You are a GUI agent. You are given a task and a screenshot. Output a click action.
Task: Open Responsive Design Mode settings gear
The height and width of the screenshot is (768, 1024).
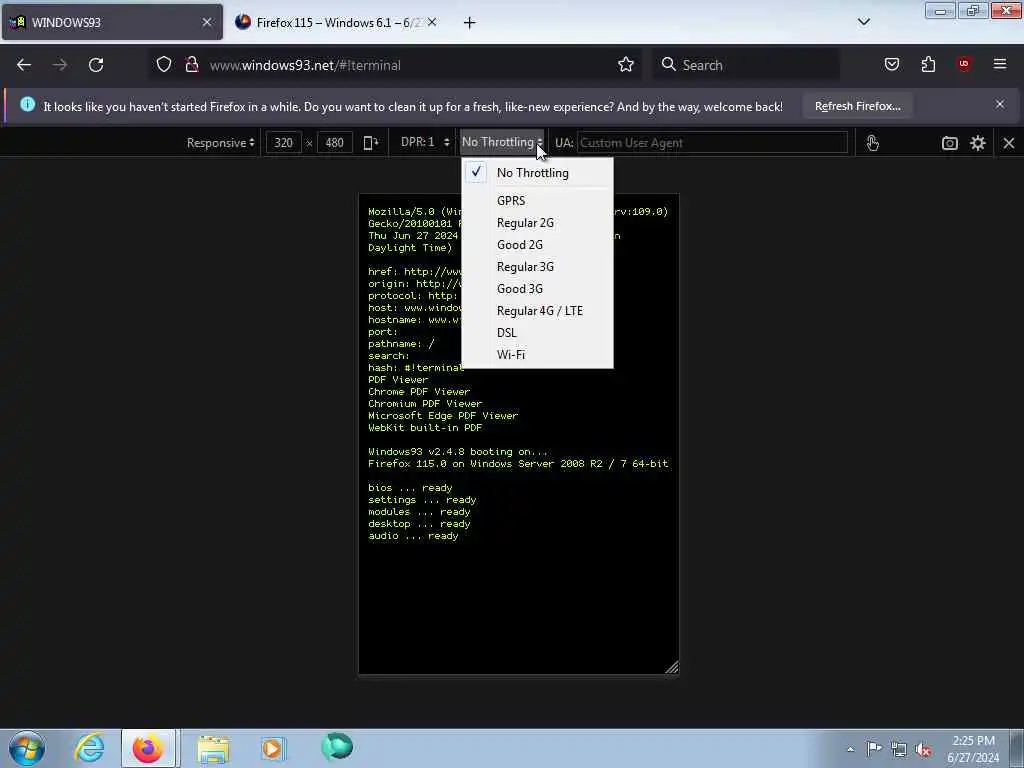pos(978,143)
